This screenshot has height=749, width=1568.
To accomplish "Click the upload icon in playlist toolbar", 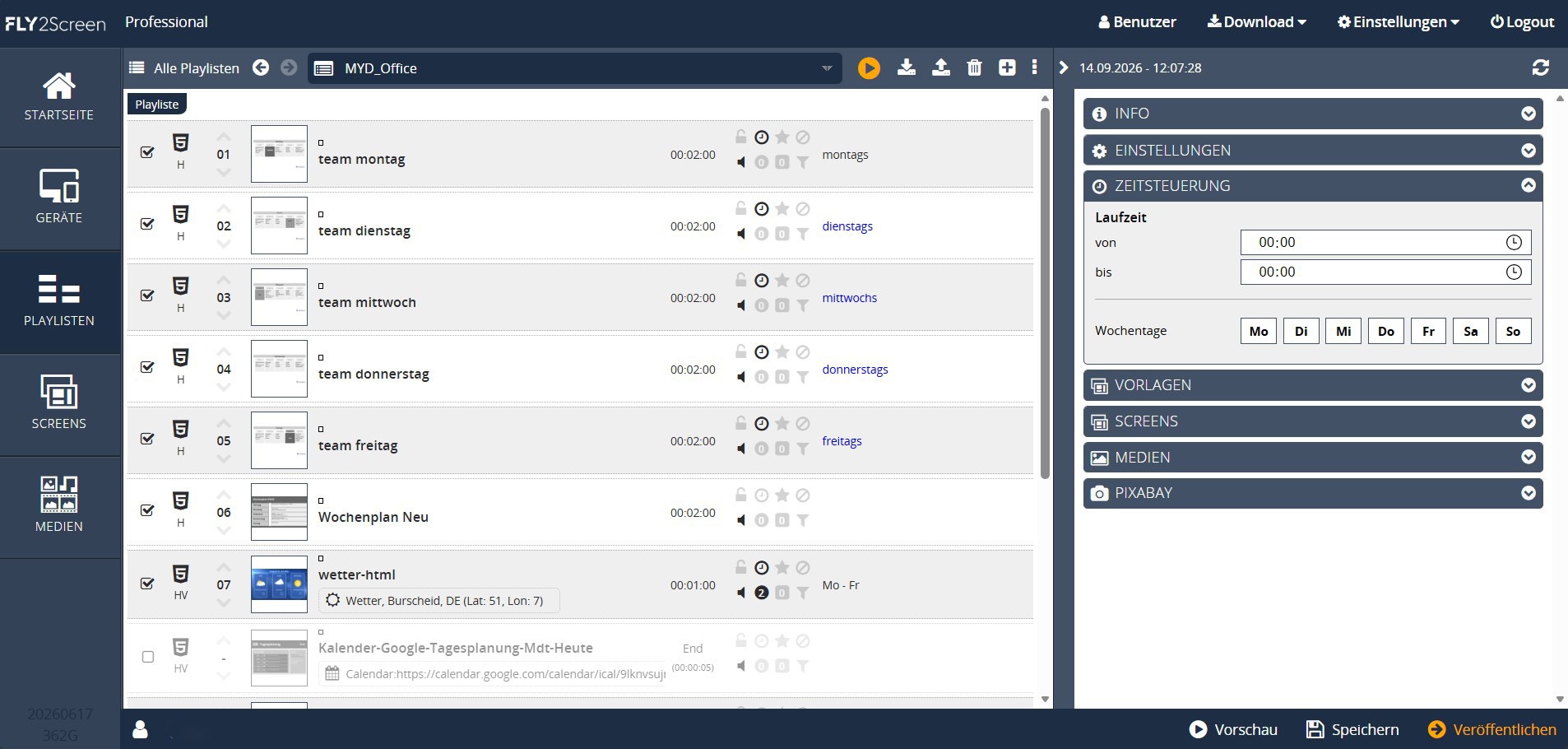I will 941,67.
